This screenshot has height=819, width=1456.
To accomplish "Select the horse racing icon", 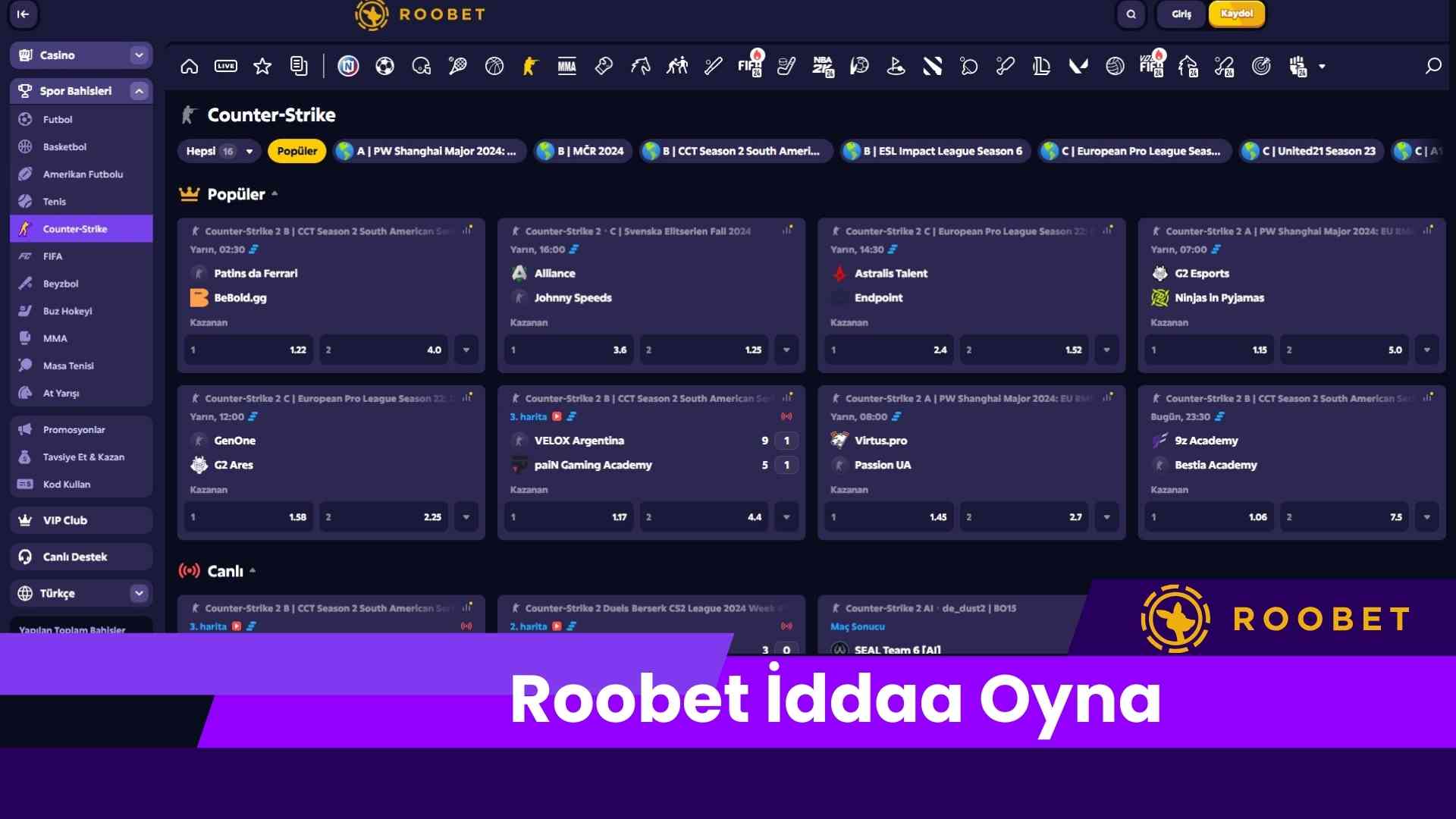I will pos(640,67).
